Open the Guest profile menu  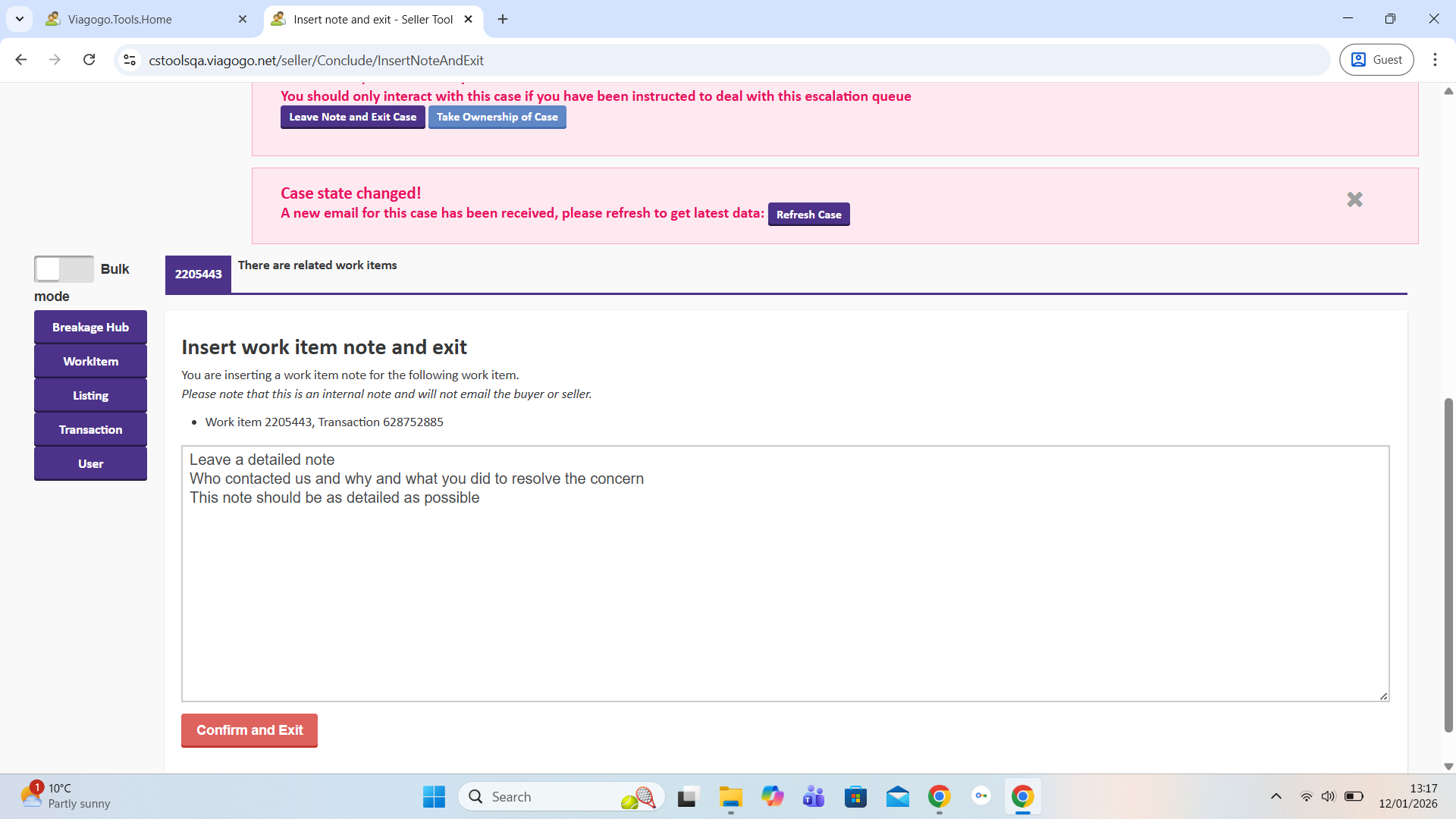point(1376,60)
